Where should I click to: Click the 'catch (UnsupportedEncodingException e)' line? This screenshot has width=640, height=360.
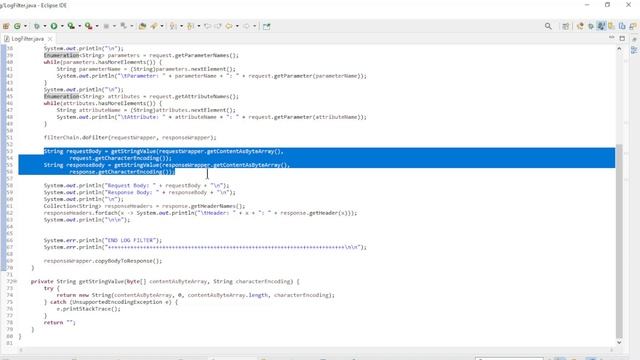(111, 302)
